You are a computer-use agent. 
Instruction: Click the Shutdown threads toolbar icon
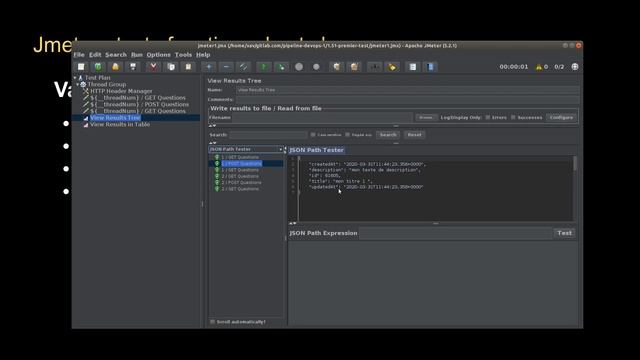(316, 67)
